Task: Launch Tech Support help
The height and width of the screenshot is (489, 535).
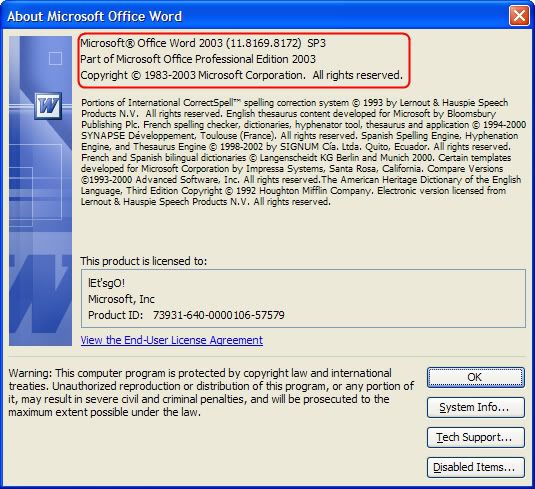Action: [476, 437]
